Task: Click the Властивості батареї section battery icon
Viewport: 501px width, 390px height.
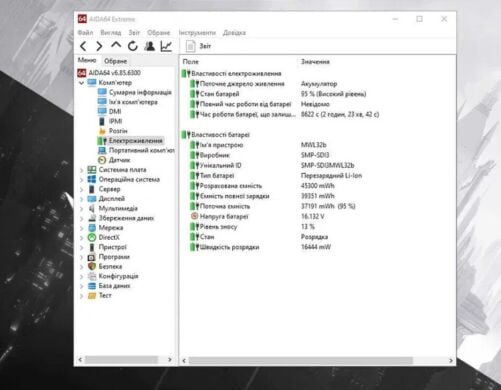Action: [186, 135]
